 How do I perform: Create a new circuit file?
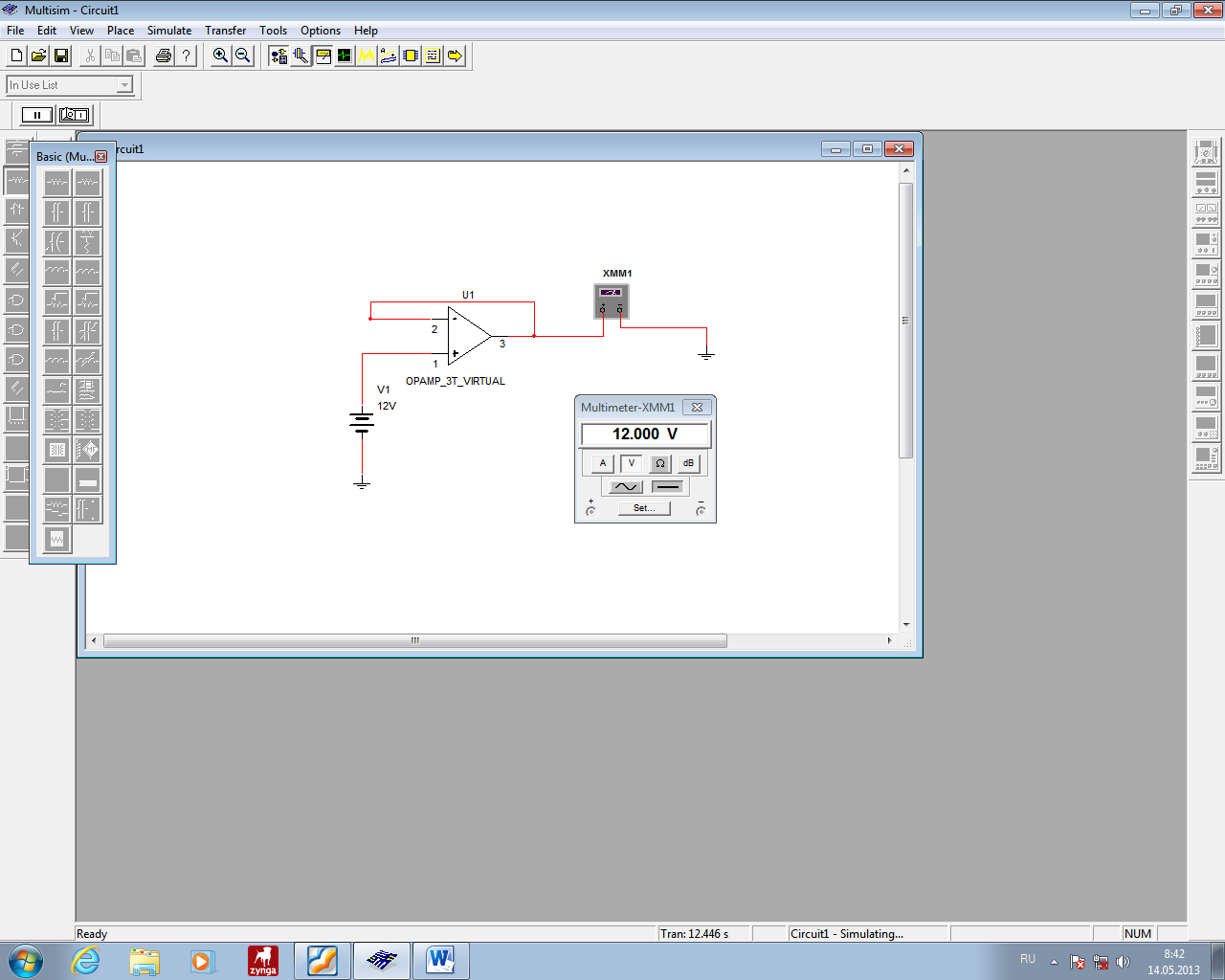click(16, 56)
